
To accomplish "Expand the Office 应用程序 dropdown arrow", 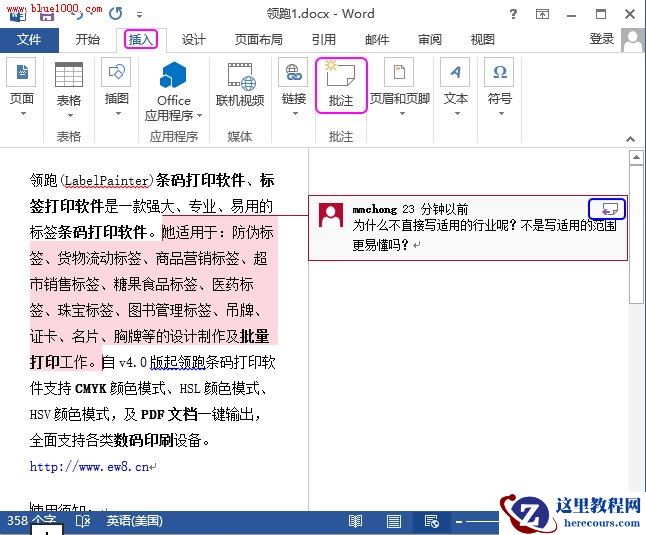I will coord(200,116).
